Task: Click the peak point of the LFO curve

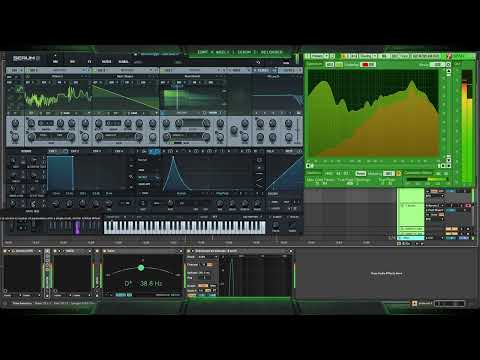Action: (173, 158)
